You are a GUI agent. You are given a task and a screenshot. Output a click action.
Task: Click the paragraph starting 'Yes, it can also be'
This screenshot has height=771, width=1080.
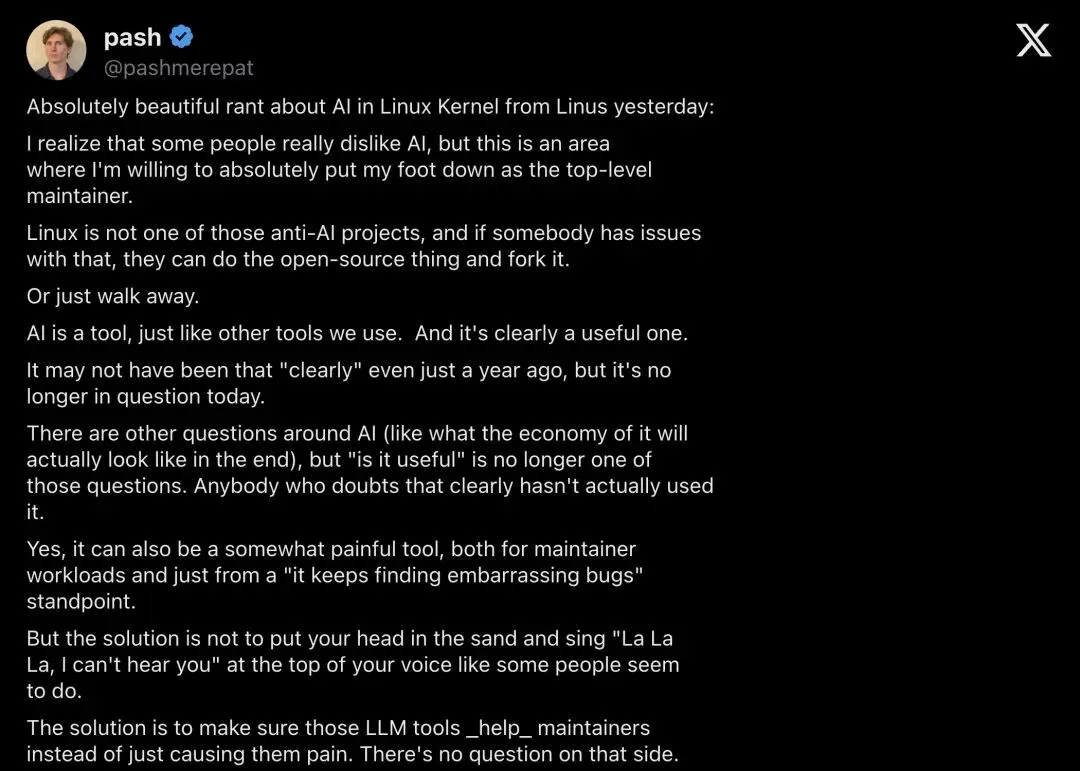(335, 575)
